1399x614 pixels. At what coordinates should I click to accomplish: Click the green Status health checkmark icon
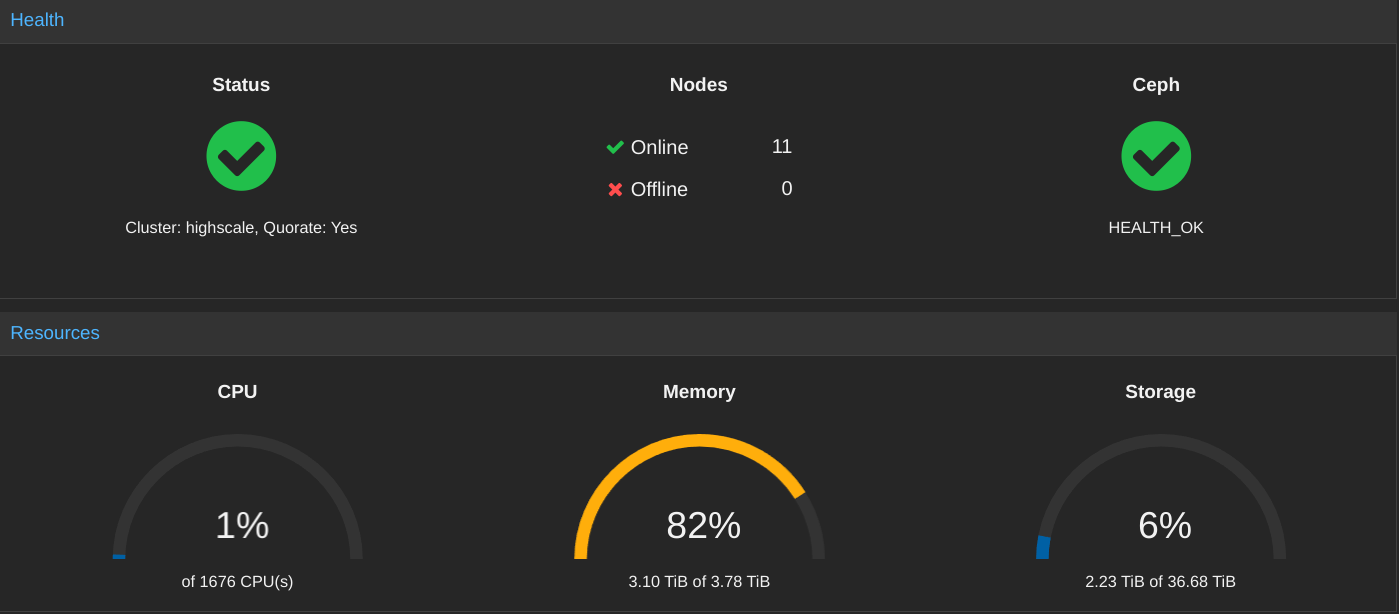241,156
